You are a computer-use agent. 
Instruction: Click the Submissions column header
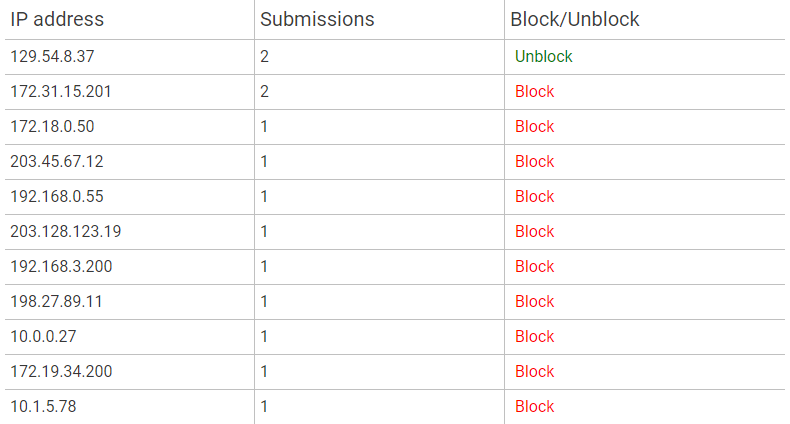pyautogui.click(x=317, y=19)
